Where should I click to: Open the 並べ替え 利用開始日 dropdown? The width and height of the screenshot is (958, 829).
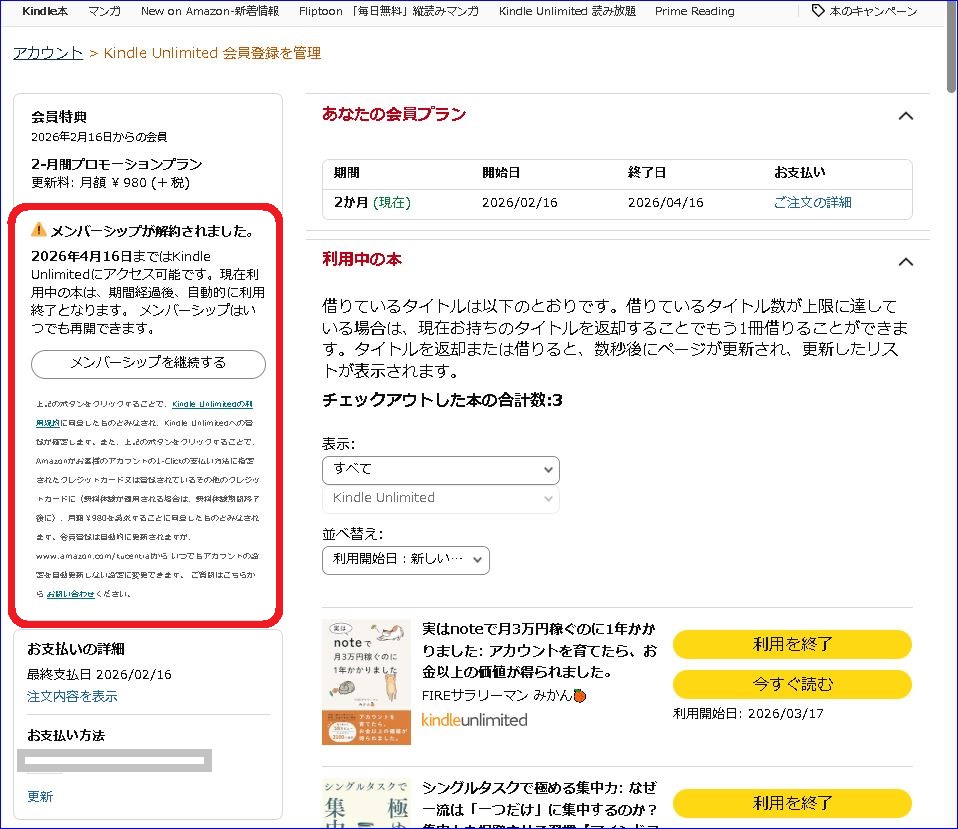tap(406, 560)
